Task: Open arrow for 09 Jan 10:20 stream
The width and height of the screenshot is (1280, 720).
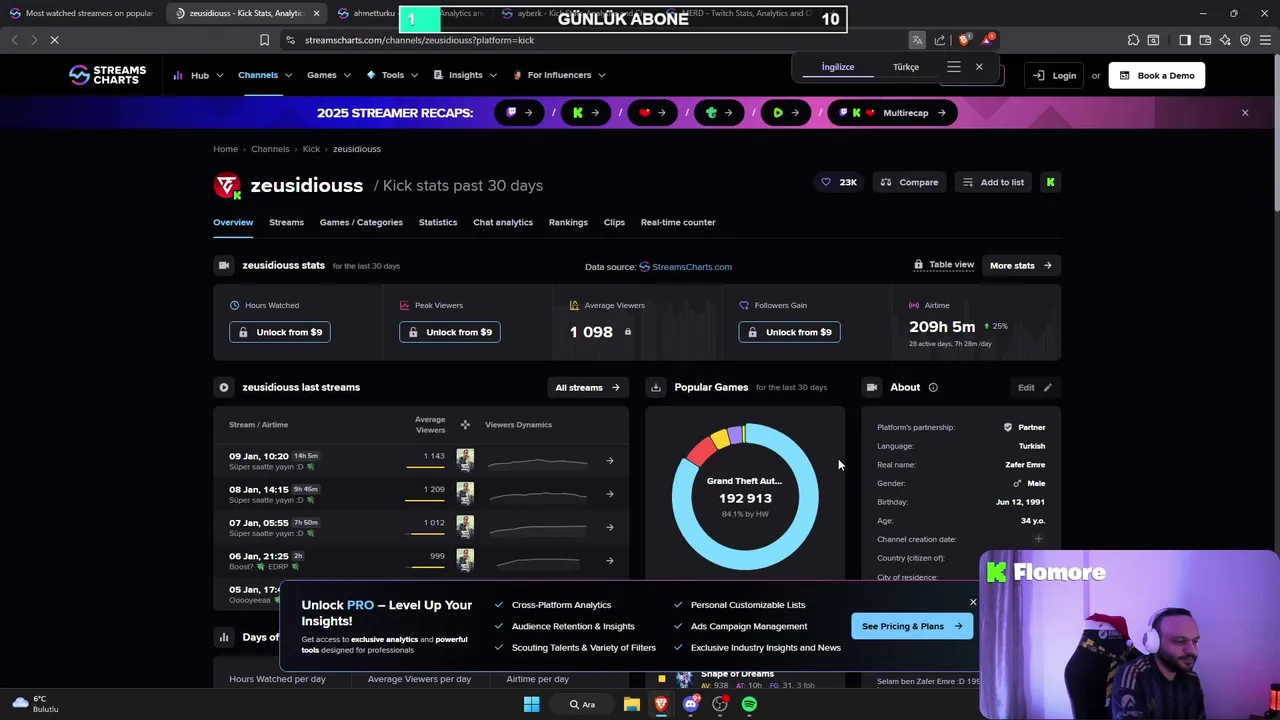Action: coord(610,461)
